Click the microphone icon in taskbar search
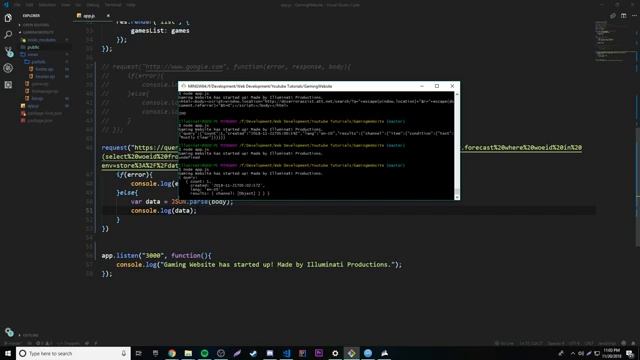Viewport: 640px width, 360px height. click(x=124, y=353)
